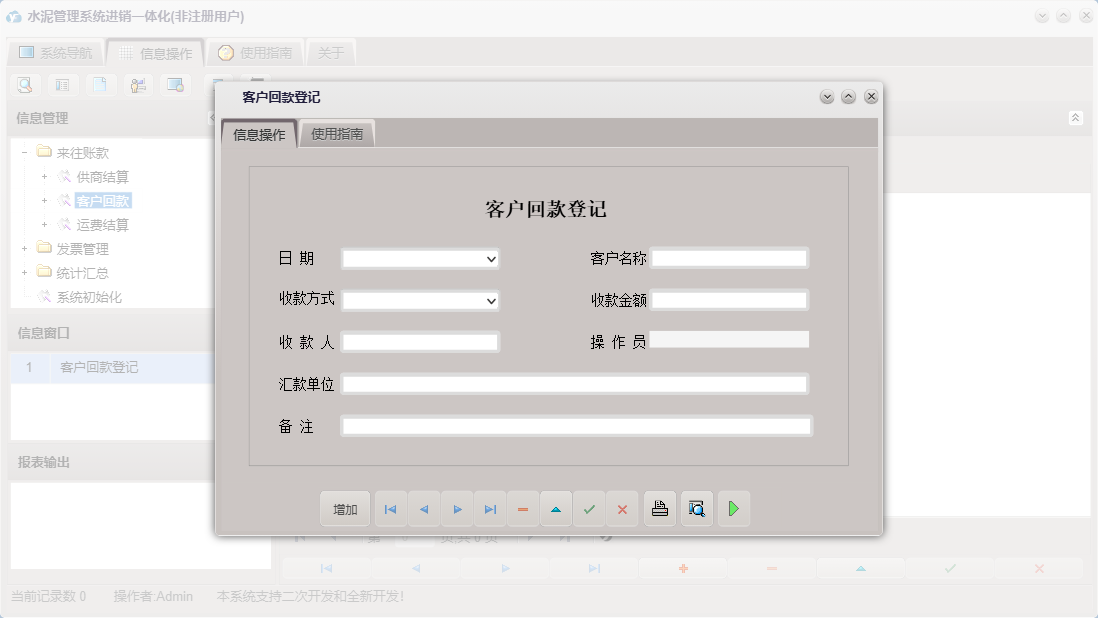This screenshot has width=1098, height=618.
Task: Confirm the record with the green checkmark icon
Action: pyautogui.click(x=589, y=508)
